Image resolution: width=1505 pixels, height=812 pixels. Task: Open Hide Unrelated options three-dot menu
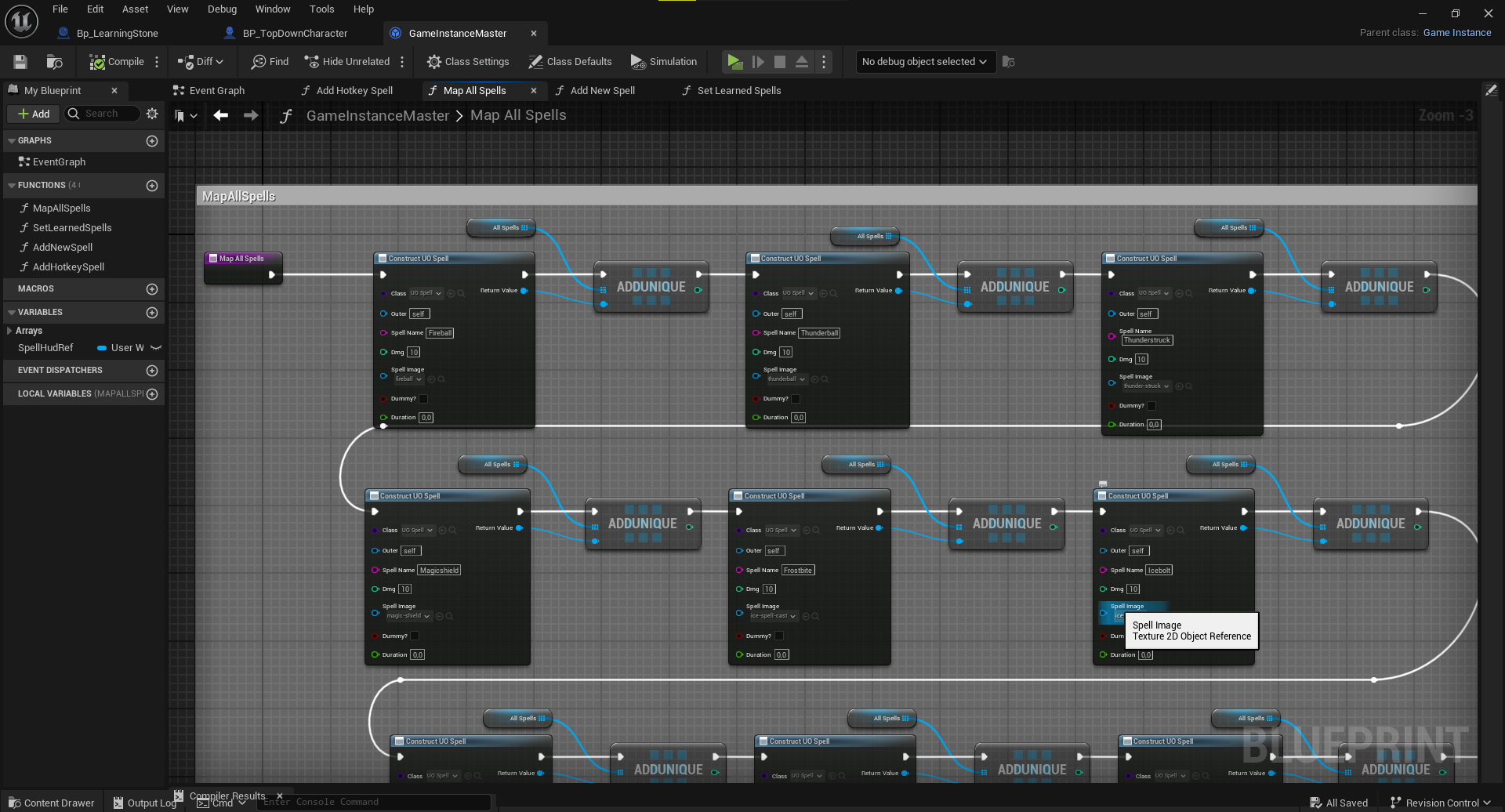tap(402, 62)
